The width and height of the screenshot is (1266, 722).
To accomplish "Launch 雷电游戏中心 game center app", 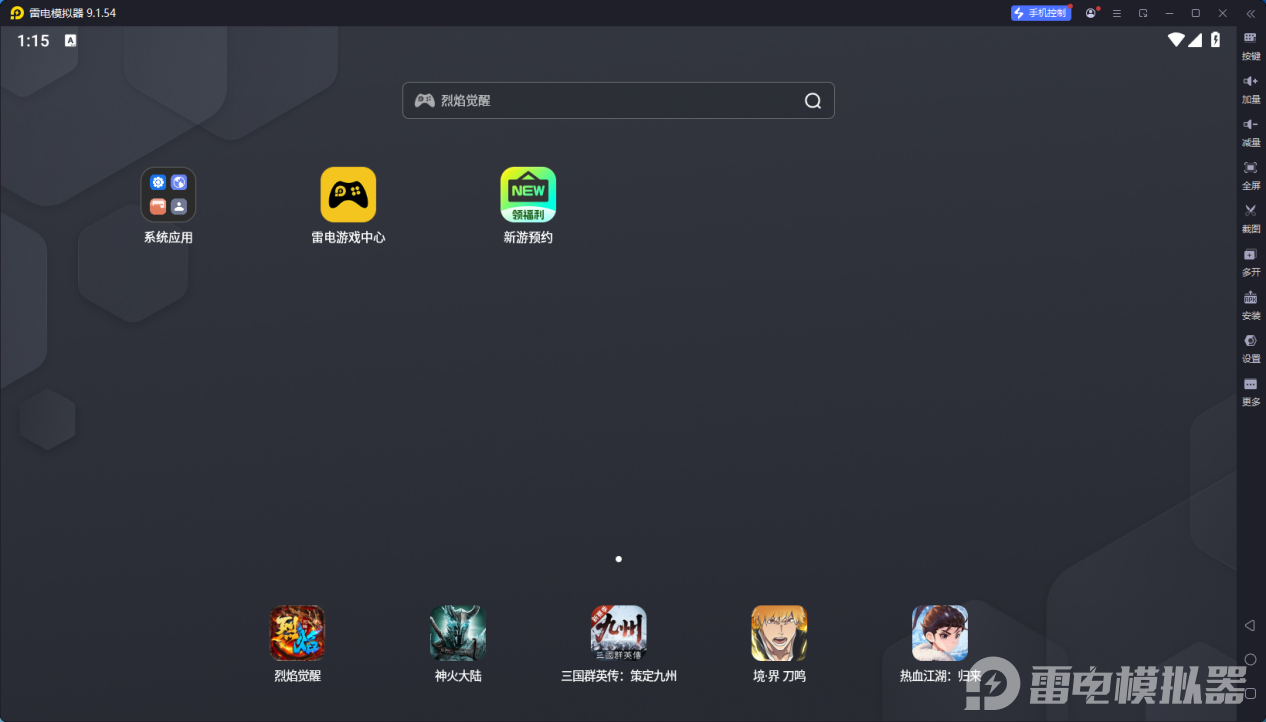I will point(348,195).
